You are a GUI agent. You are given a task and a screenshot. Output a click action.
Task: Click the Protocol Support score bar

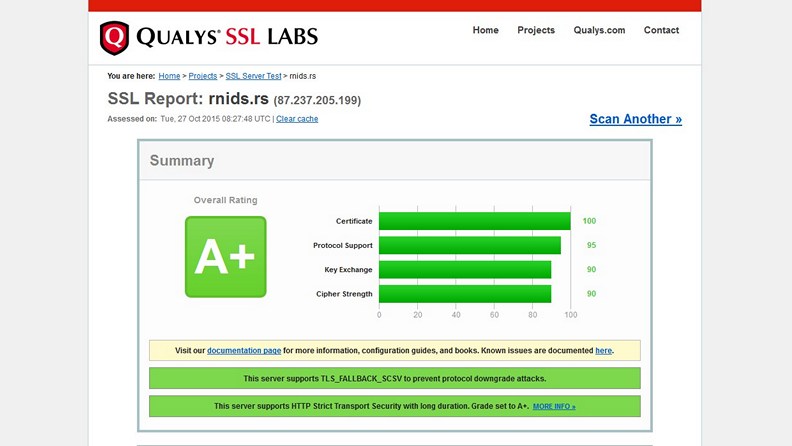469,245
